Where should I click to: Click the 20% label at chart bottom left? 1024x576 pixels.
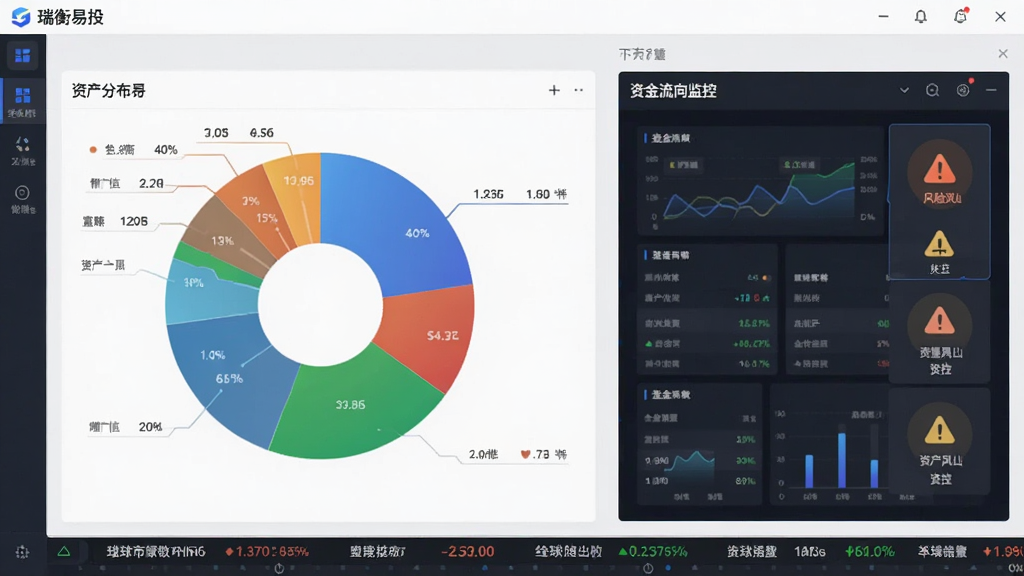[150, 427]
